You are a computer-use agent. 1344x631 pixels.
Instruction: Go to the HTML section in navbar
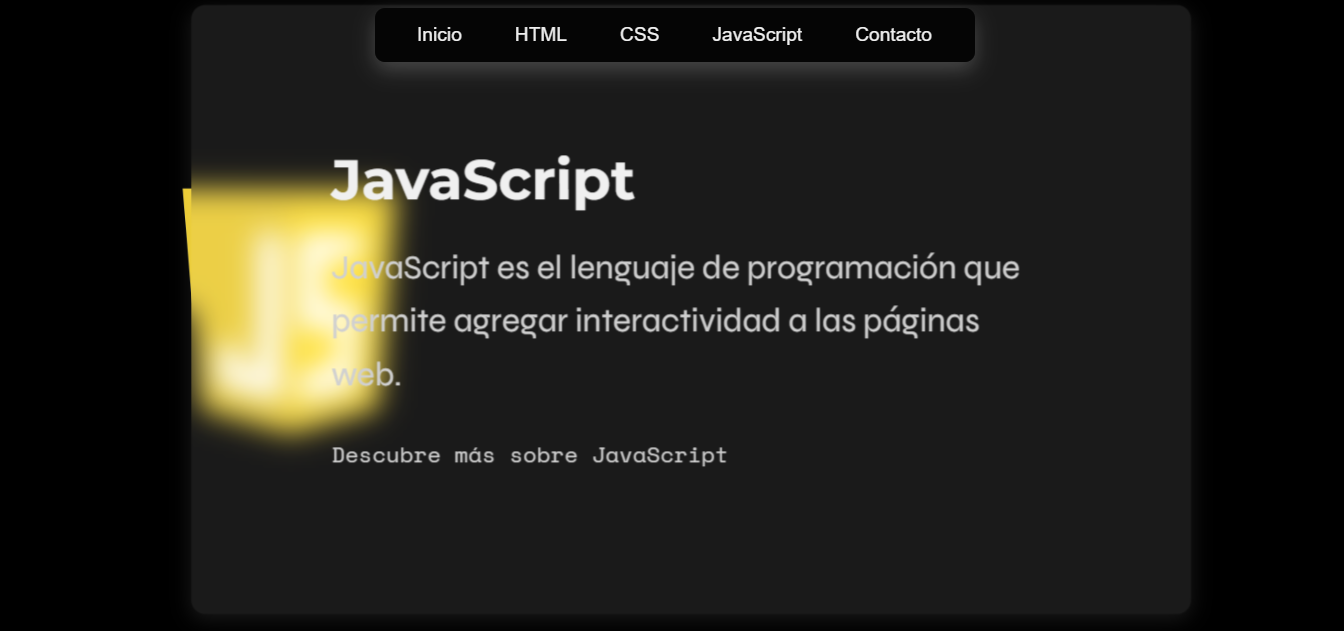[541, 35]
